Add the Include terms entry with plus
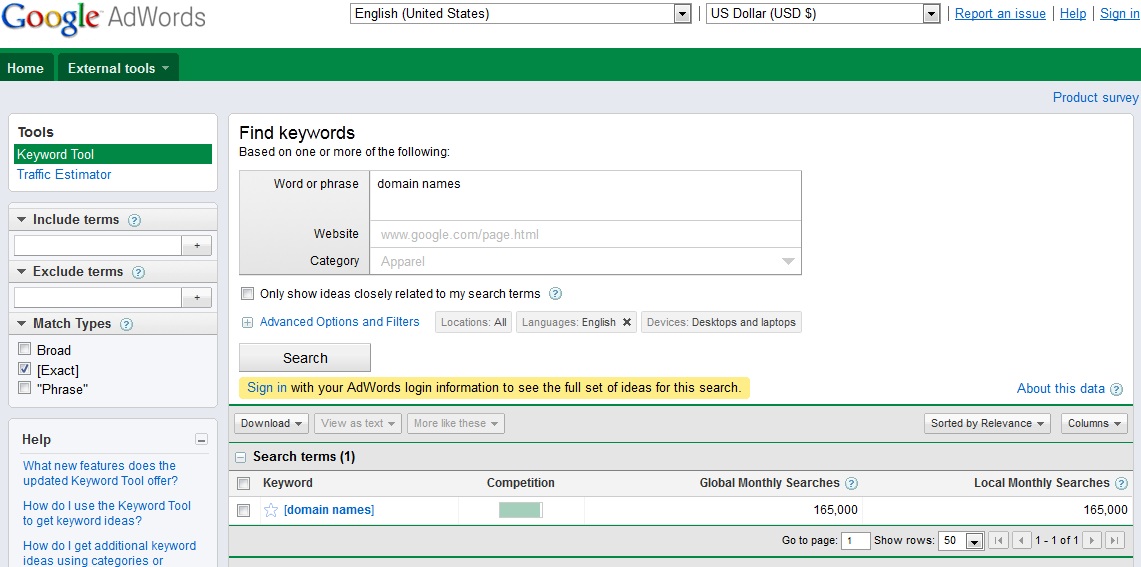Viewport: 1141px width, 567px height. [196, 246]
